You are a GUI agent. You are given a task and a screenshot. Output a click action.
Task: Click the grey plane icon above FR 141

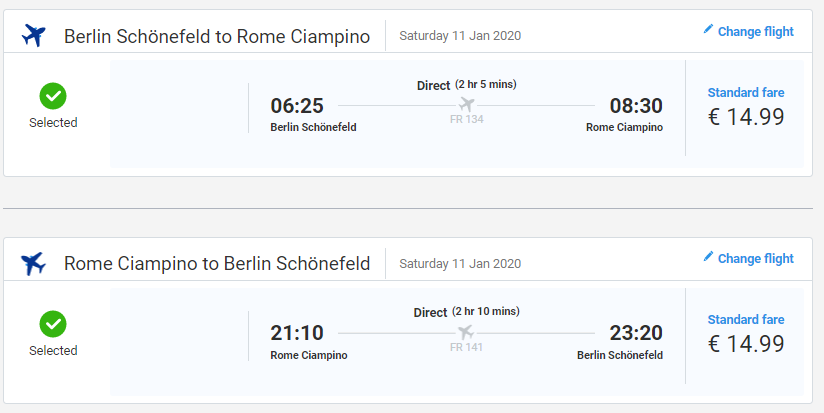(466, 332)
